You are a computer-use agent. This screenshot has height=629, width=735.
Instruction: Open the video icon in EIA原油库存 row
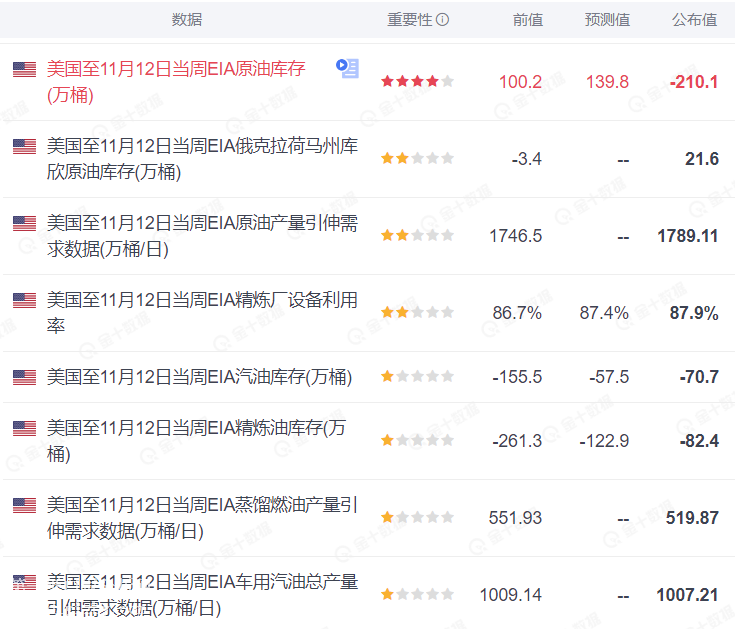click(347, 68)
